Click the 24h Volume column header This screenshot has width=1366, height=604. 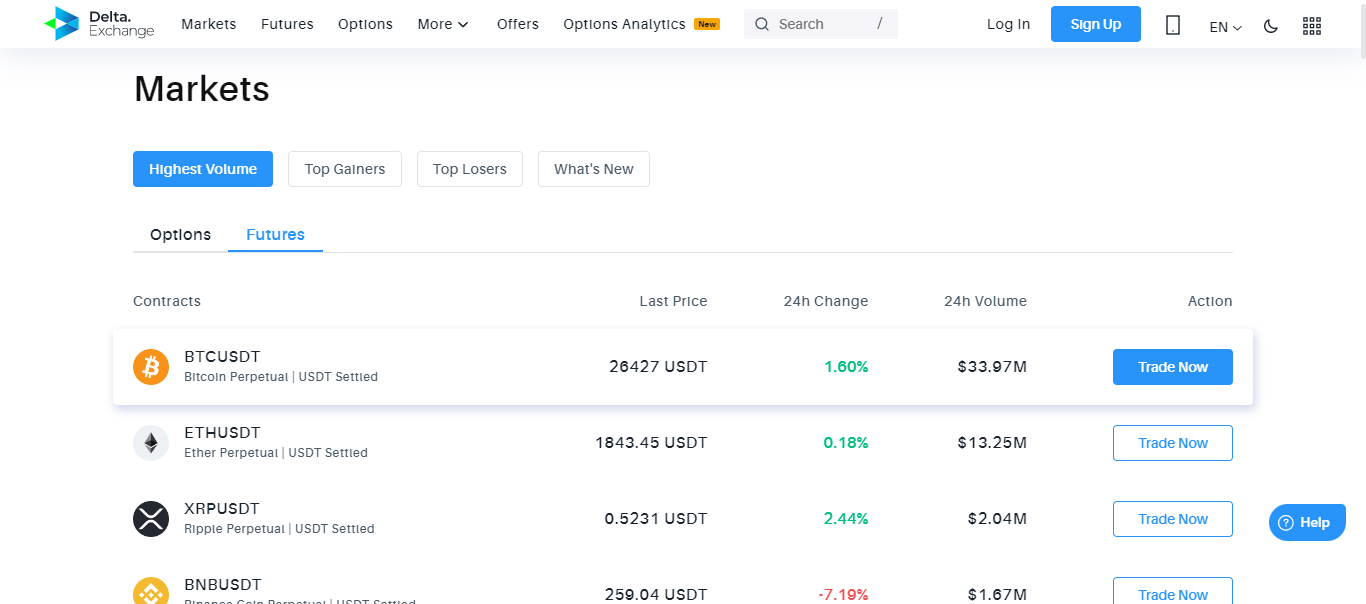pos(985,301)
